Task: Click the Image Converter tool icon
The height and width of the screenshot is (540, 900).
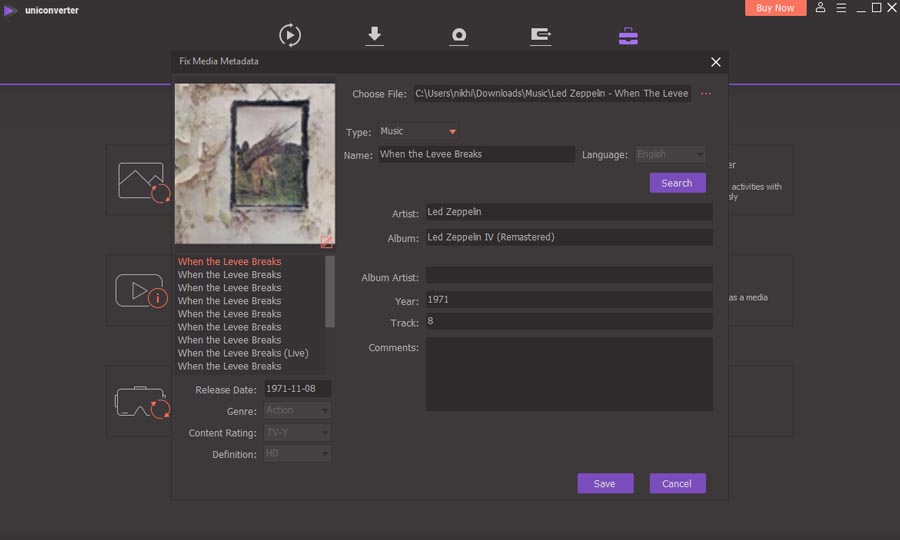Action: tap(142, 181)
